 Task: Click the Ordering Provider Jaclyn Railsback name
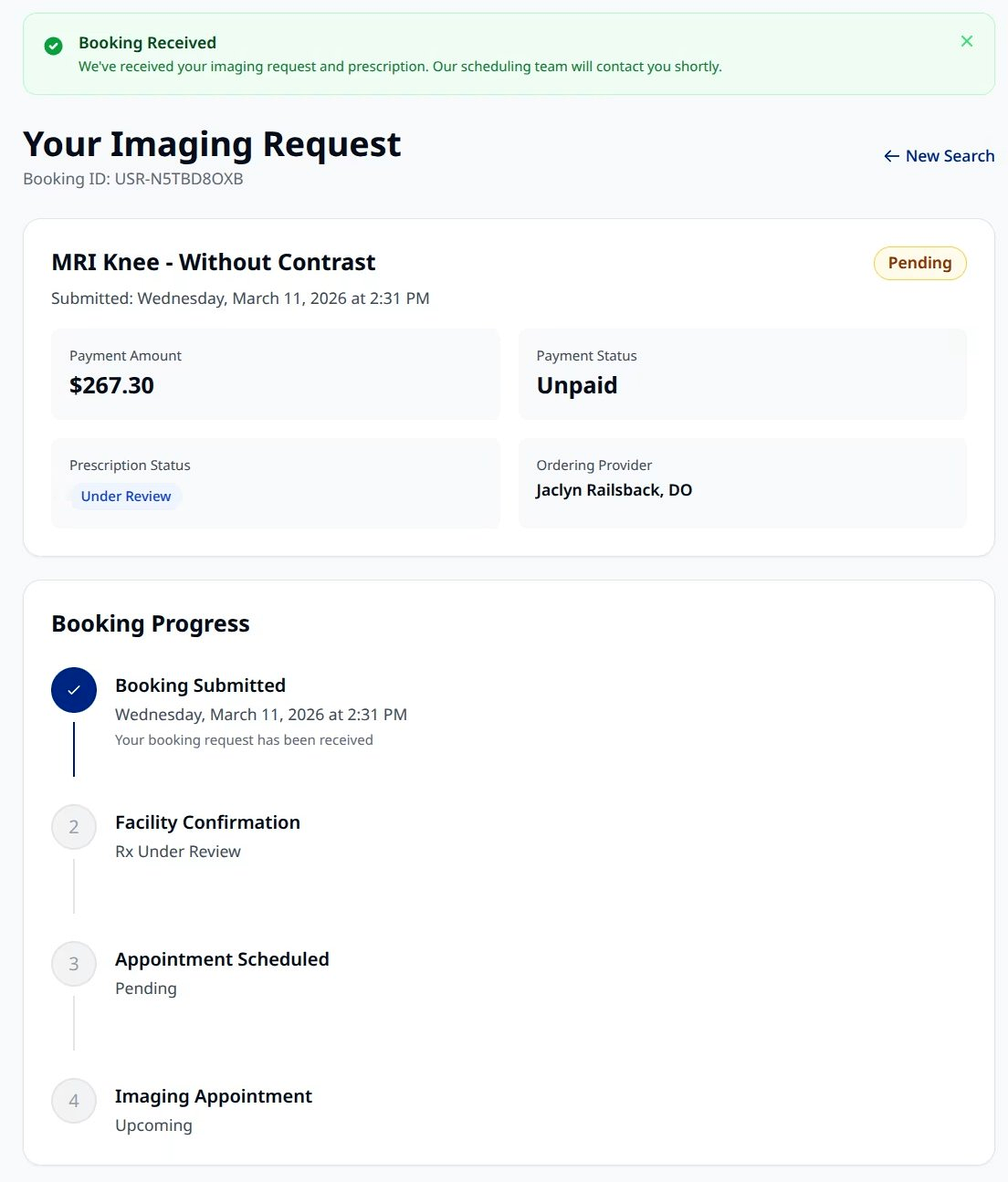[614, 490]
